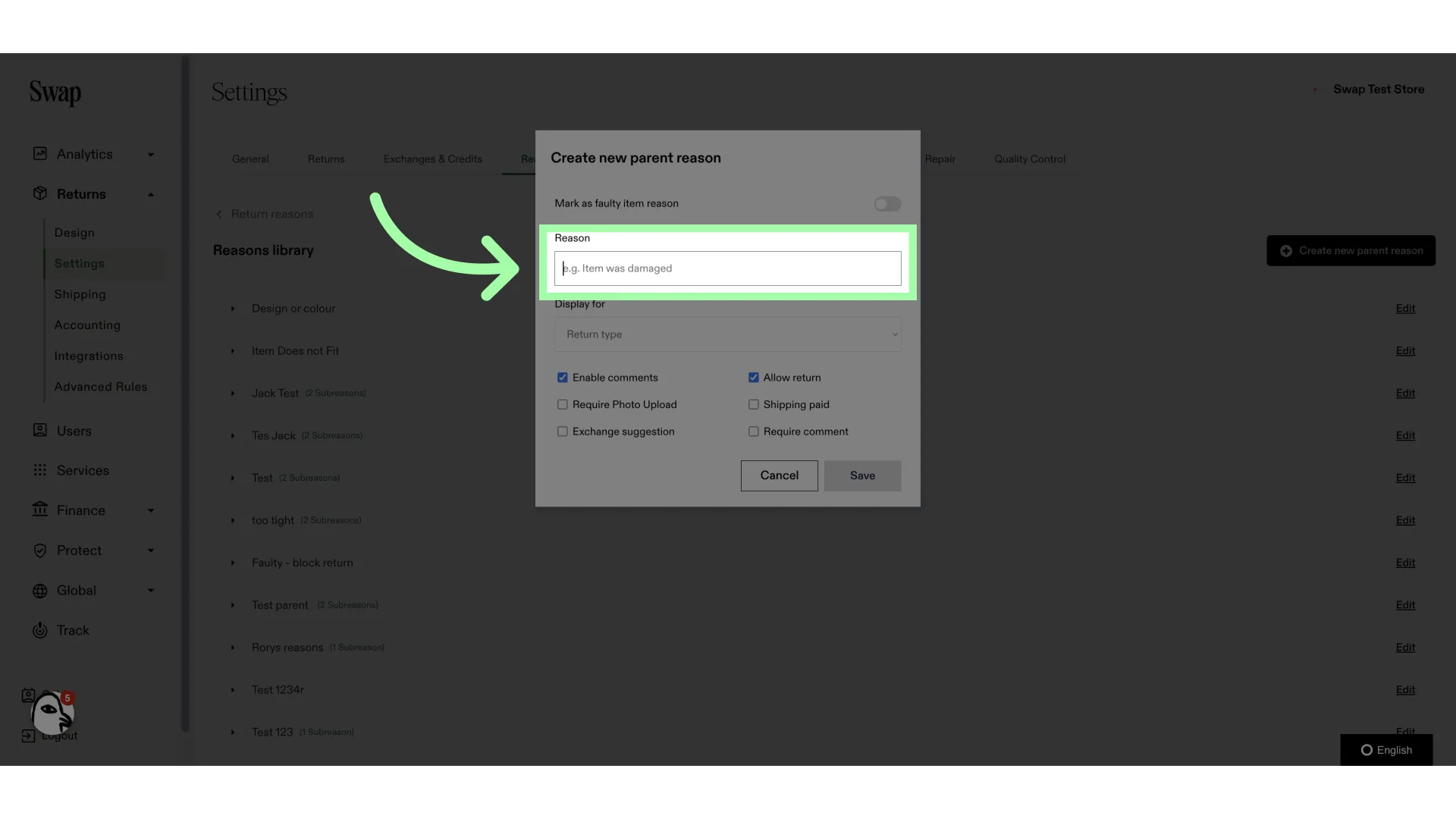Click Edit for Item Does not Fit
Viewport: 1456px width, 819px height.
1405,351
